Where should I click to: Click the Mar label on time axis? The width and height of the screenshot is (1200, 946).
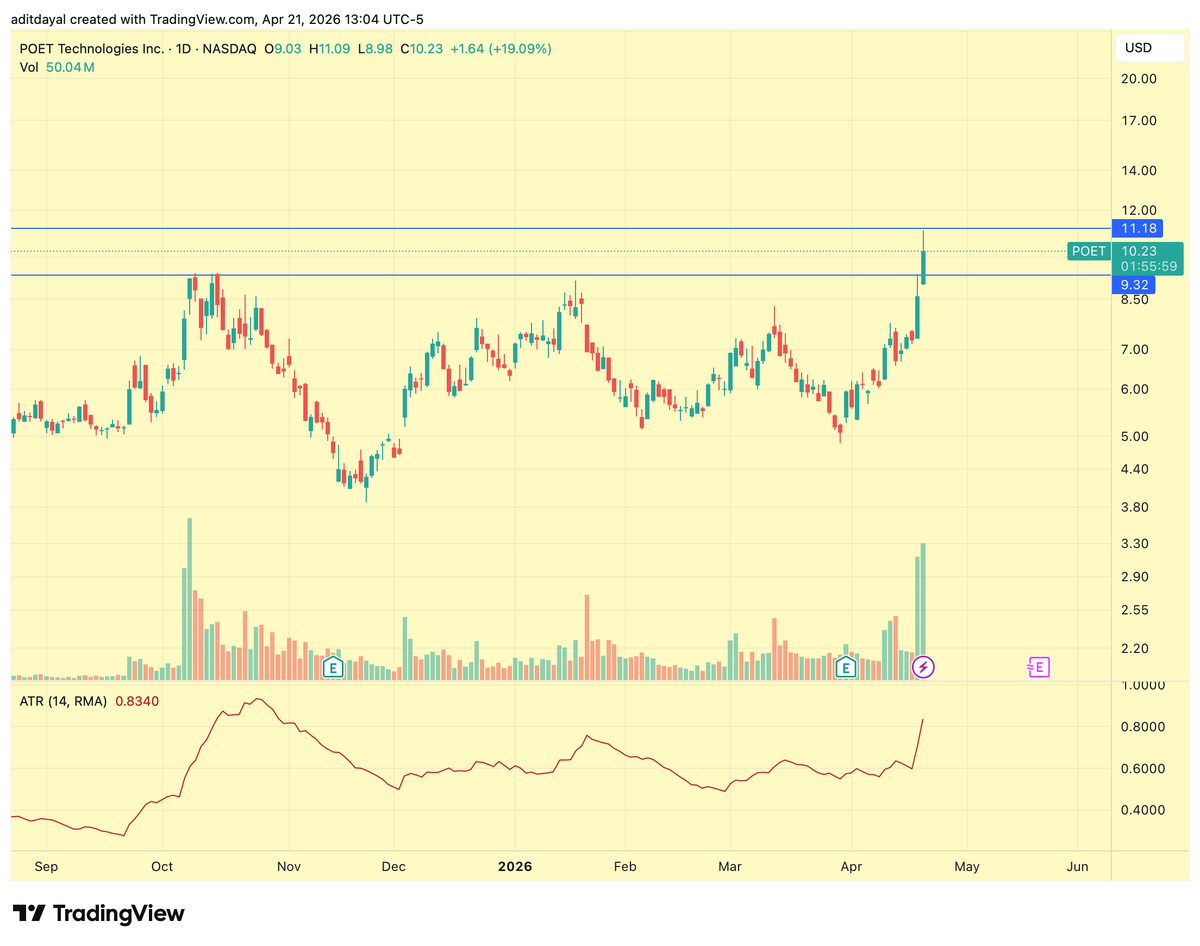coord(731,867)
